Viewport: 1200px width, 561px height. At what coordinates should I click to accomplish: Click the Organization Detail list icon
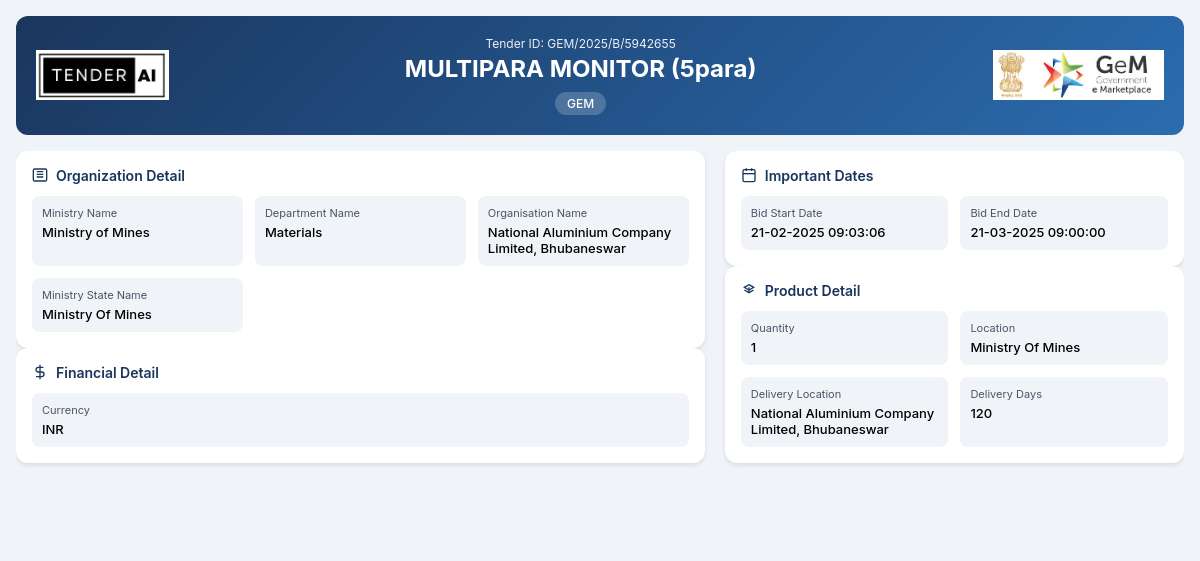click(40, 175)
